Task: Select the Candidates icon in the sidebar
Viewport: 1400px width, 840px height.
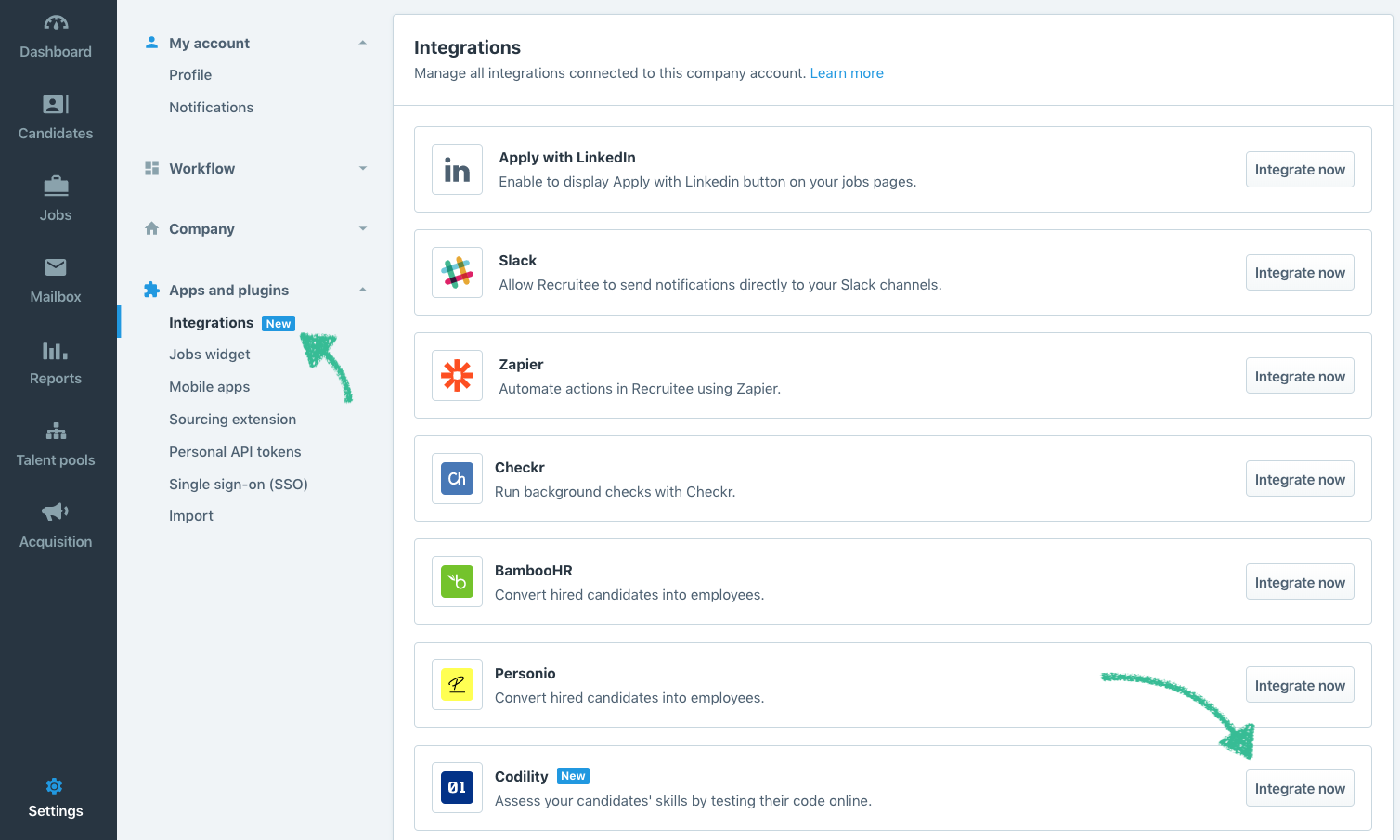Action: (56, 103)
